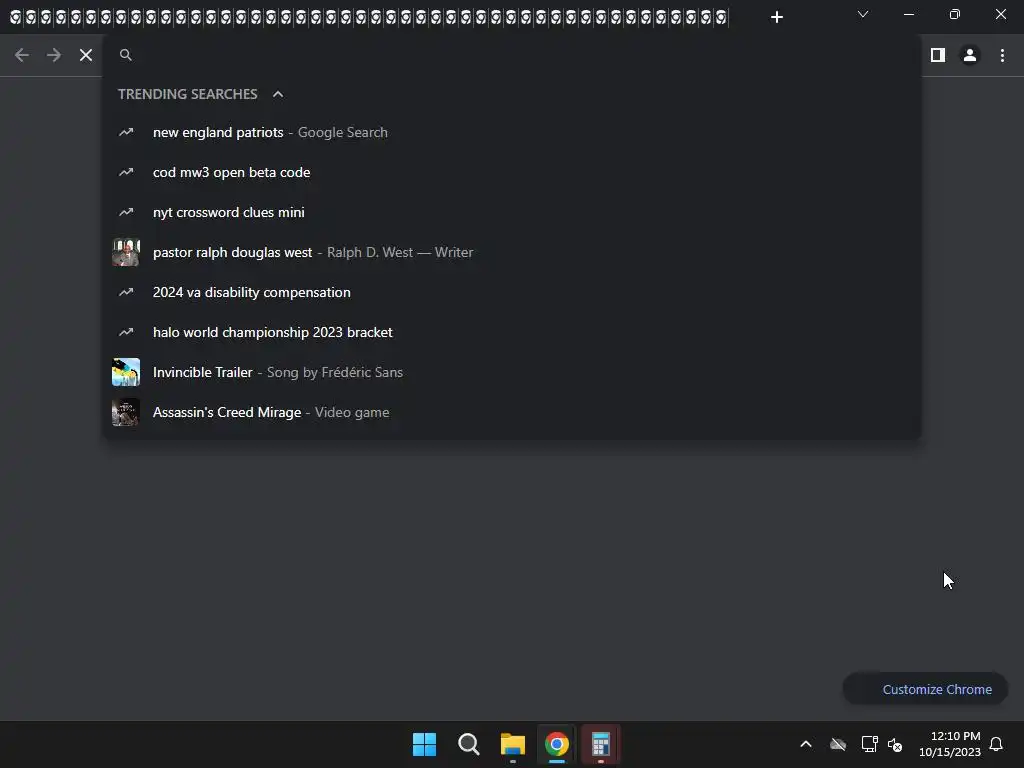
Task: Select 'new england patriots' suggestion
Action: pyautogui.click(x=511, y=133)
